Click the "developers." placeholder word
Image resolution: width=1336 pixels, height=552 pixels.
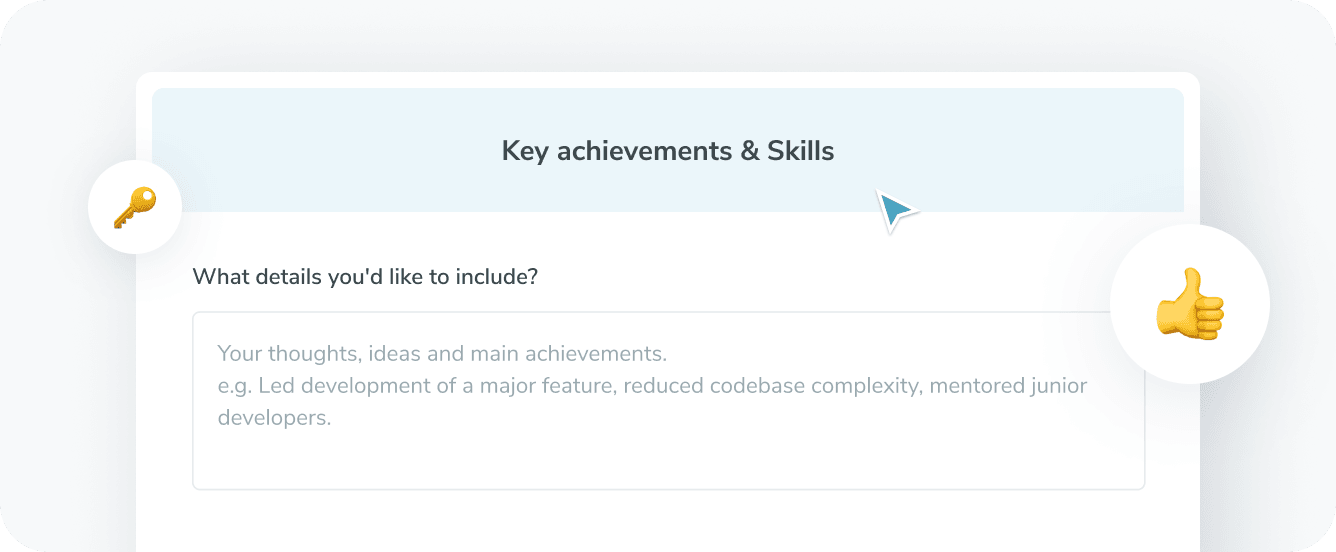tap(274, 418)
